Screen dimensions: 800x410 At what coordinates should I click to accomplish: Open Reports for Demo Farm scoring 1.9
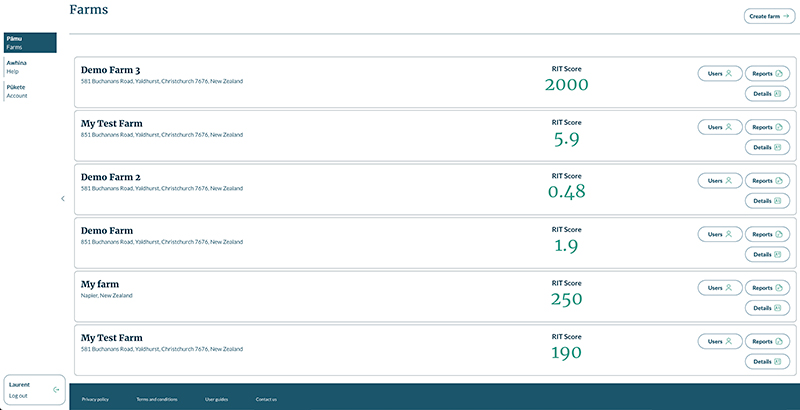[767, 234]
